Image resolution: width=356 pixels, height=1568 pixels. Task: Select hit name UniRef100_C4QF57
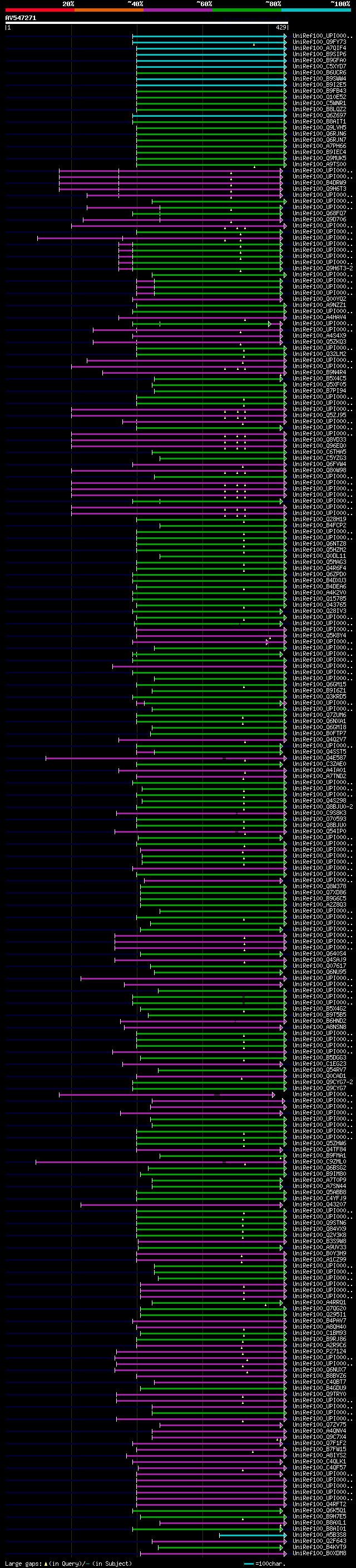tap(319, 1467)
